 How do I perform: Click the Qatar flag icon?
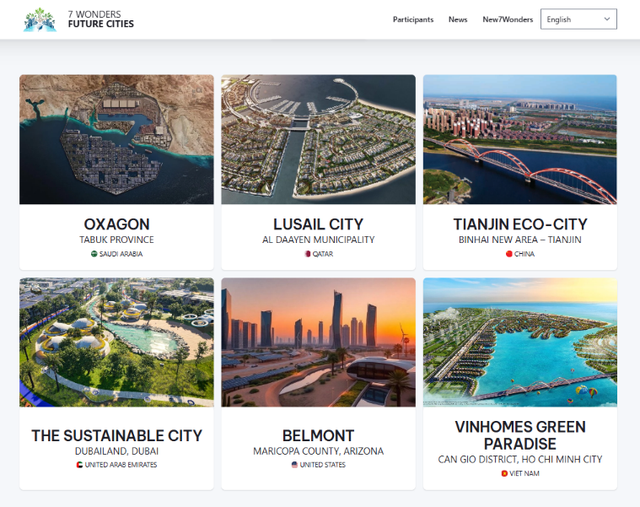[x=308, y=254]
